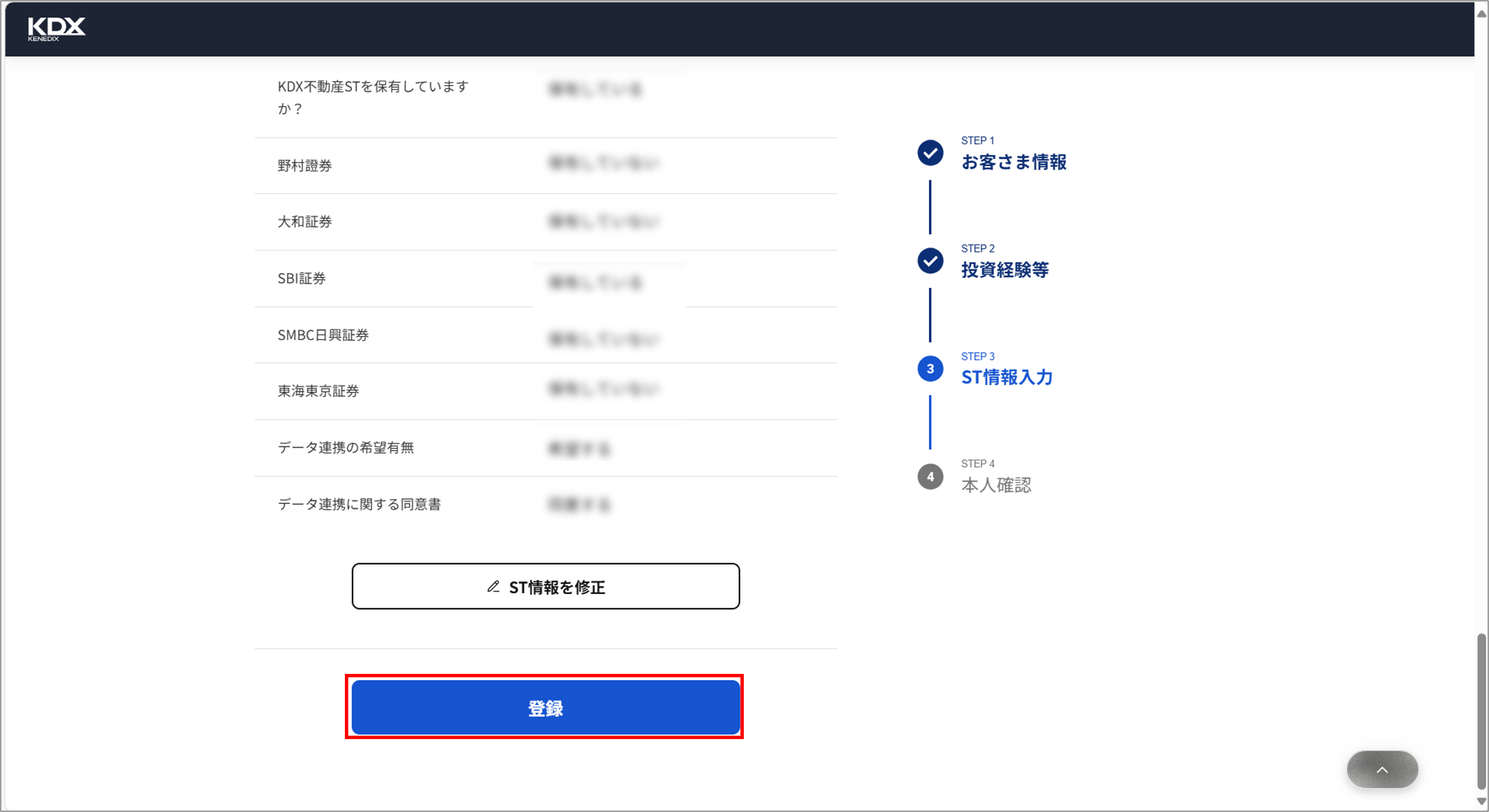Click the SMBC日興証券 row label
This screenshot has height=812, width=1489.
323,335
